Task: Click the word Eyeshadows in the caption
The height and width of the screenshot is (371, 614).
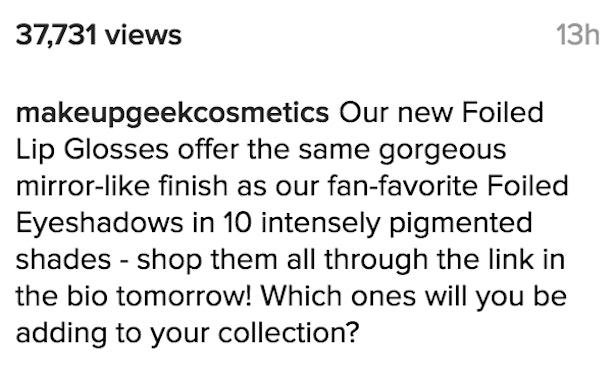Action: pyautogui.click(x=99, y=224)
